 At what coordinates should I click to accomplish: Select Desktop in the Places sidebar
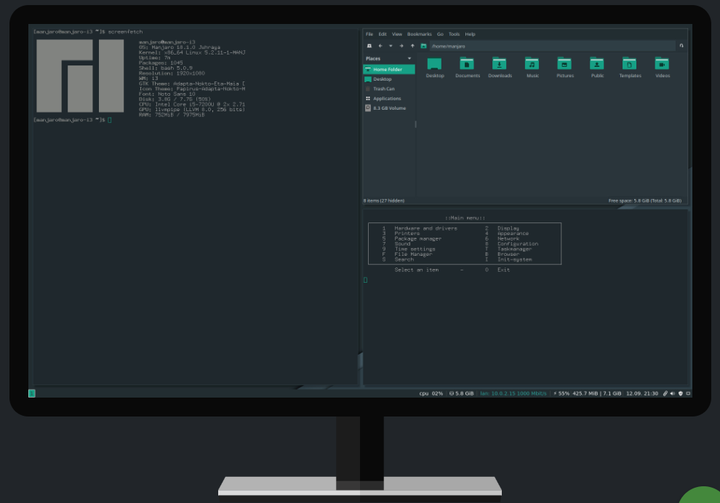tap(389, 79)
